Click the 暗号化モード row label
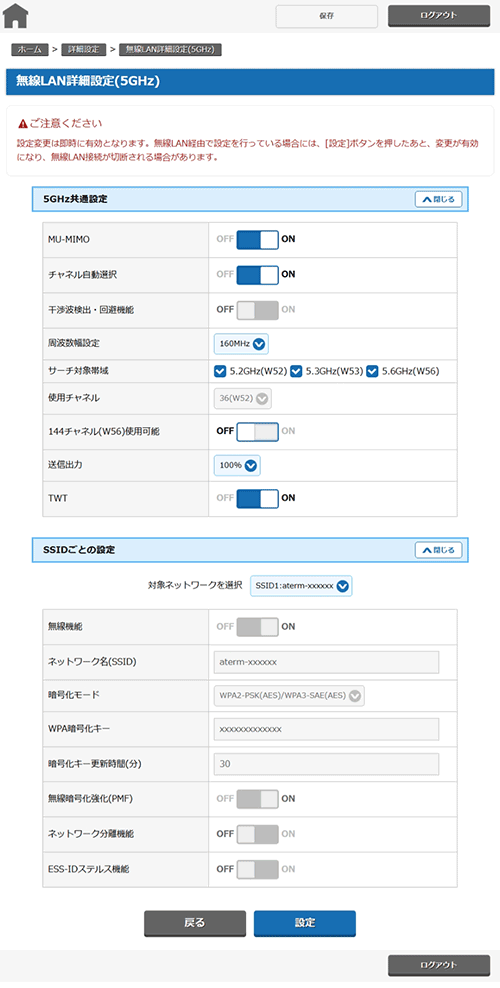Viewport: 500px width, 988px height. (x=74, y=696)
